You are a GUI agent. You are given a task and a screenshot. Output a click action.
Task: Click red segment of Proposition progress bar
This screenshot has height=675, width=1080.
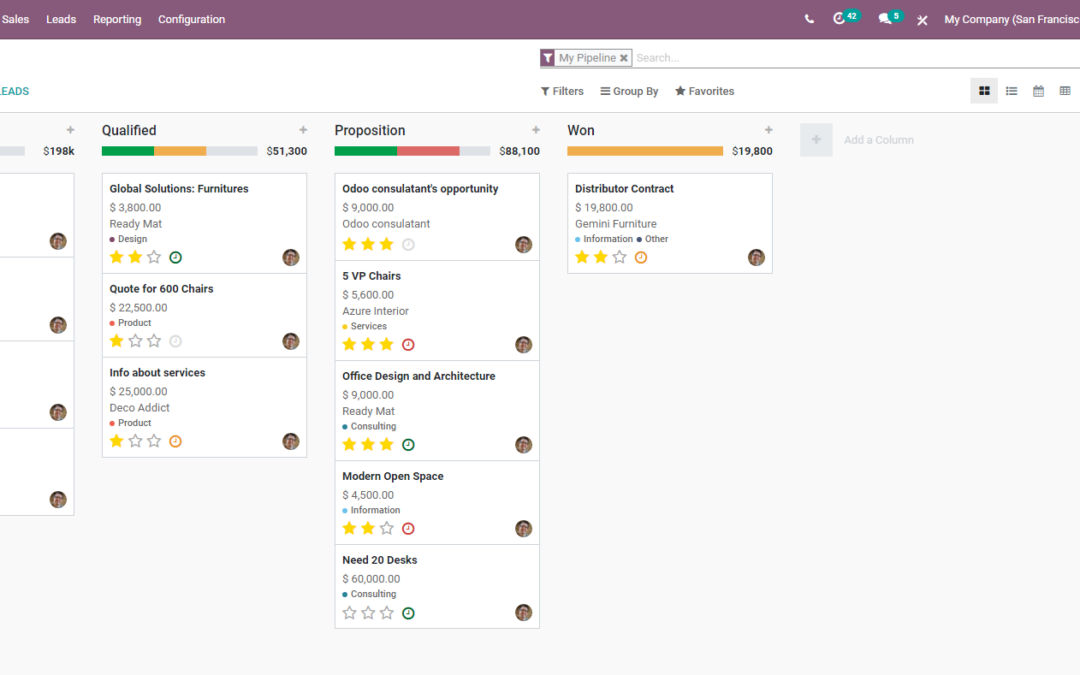(428, 151)
